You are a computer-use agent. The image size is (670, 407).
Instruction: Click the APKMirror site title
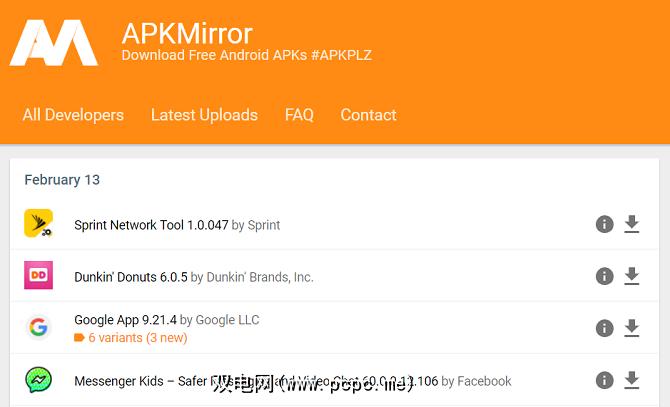pos(187,34)
